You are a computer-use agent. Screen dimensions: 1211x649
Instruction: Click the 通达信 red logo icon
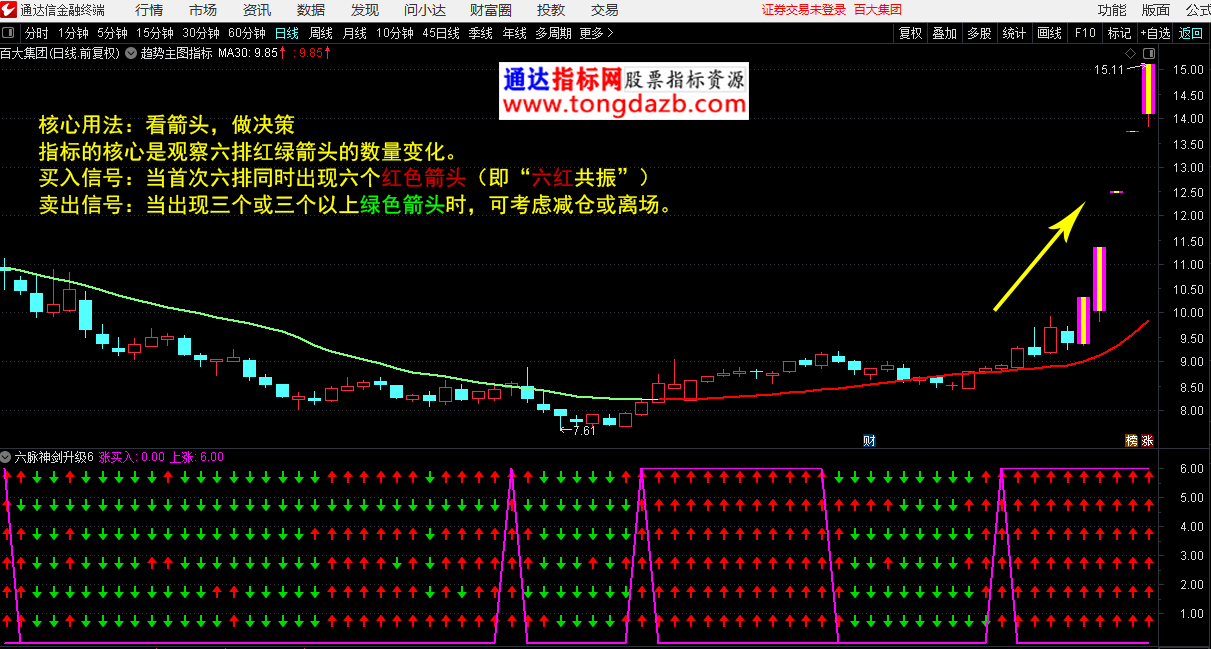(x=9, y=10)
